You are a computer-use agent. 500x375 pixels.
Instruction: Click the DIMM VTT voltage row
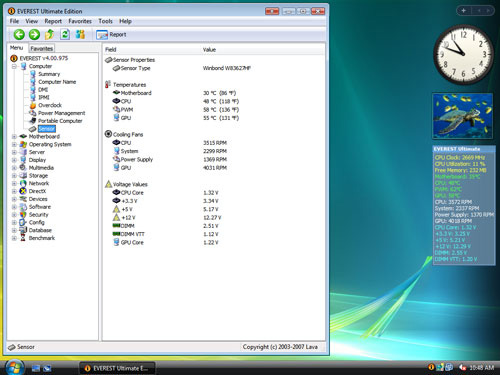(213, 234)
